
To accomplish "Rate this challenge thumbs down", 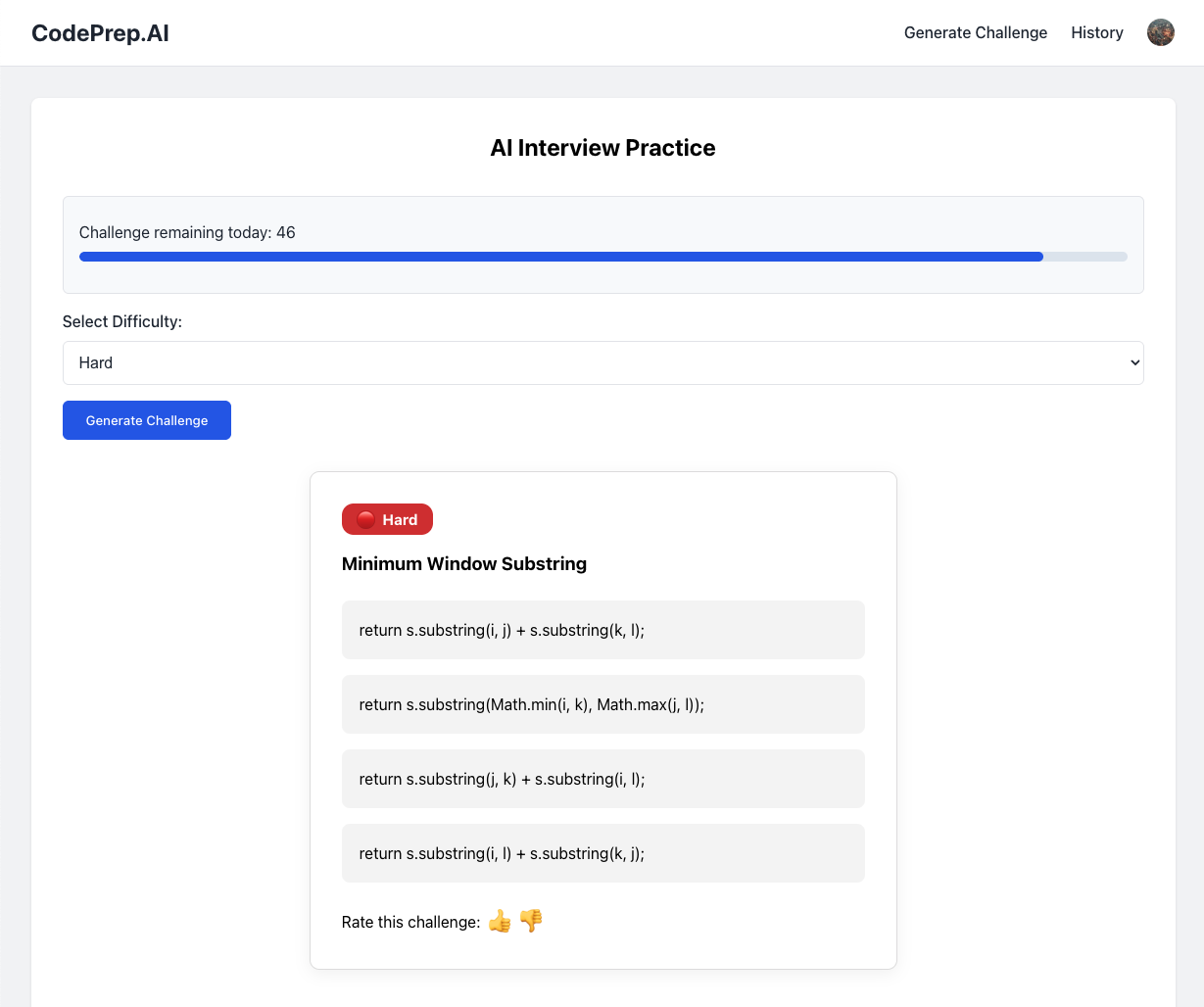I will [x=530, y=921].
